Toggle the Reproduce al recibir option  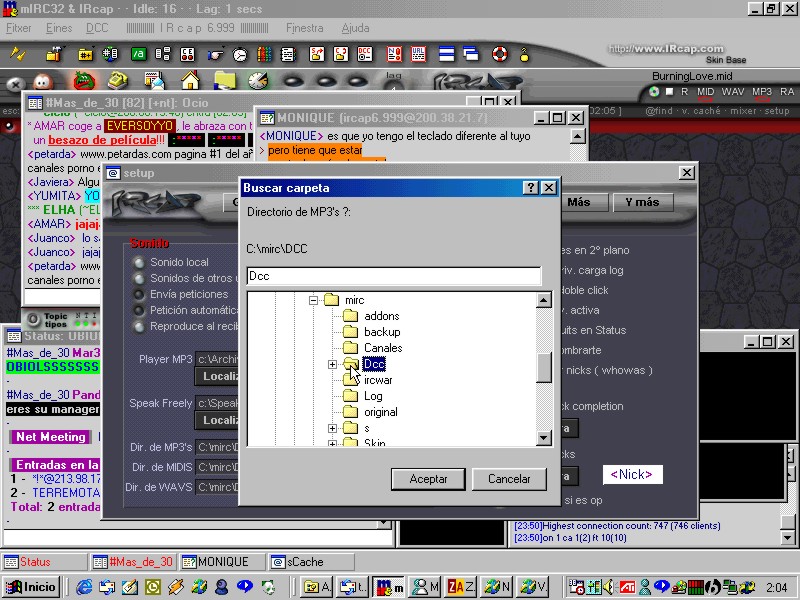pyautogui.click(x=138, y=327)
